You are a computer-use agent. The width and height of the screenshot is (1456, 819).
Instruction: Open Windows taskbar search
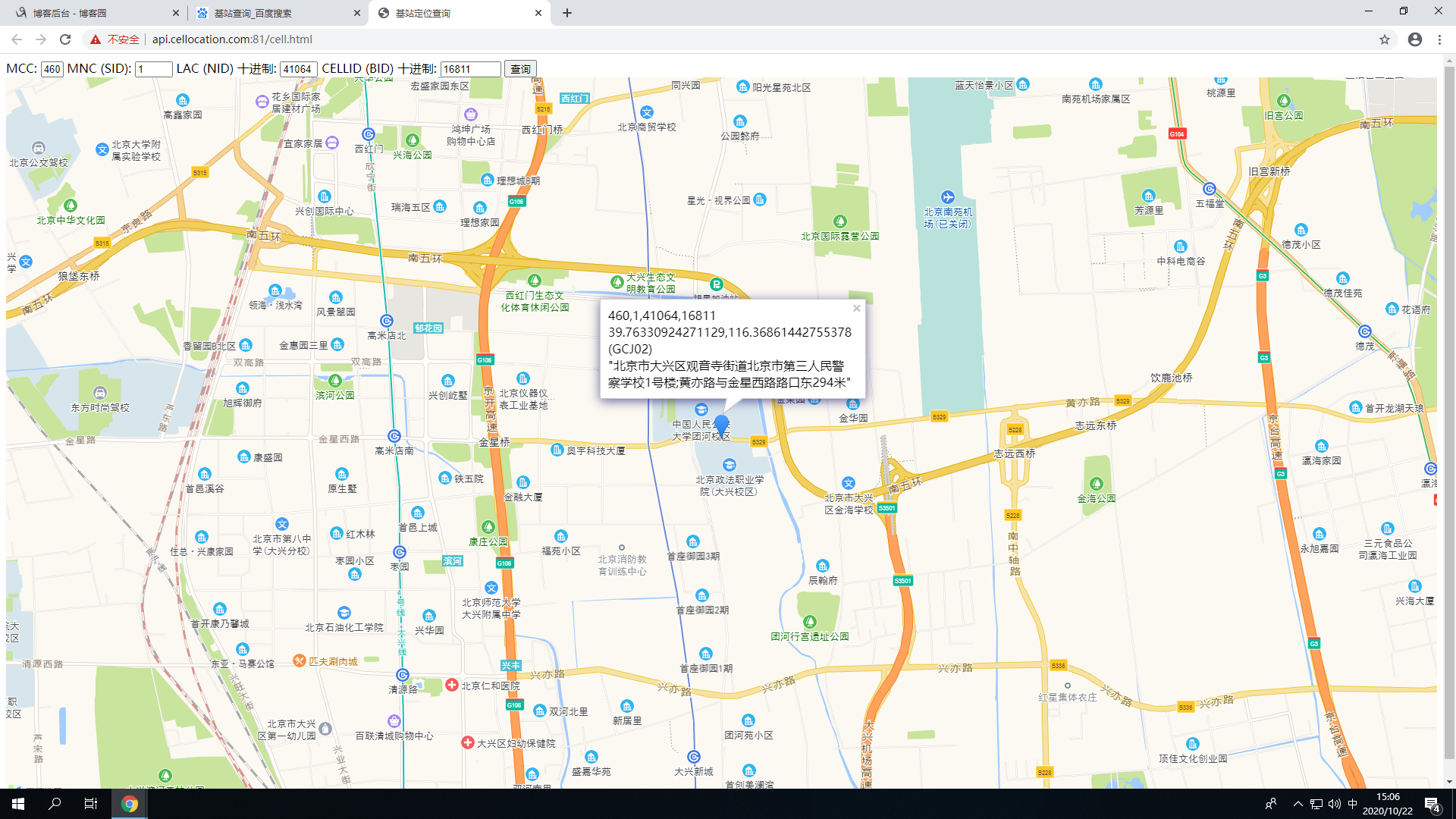tap(55, 804)
